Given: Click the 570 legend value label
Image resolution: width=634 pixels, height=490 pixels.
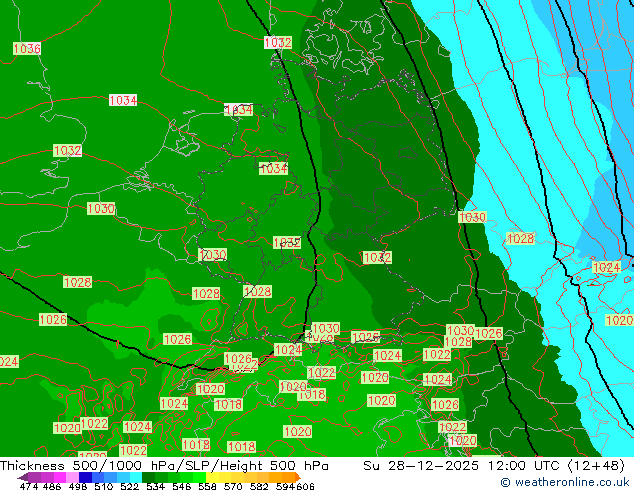Looking at the screenshot, I should tap(233, 486).
